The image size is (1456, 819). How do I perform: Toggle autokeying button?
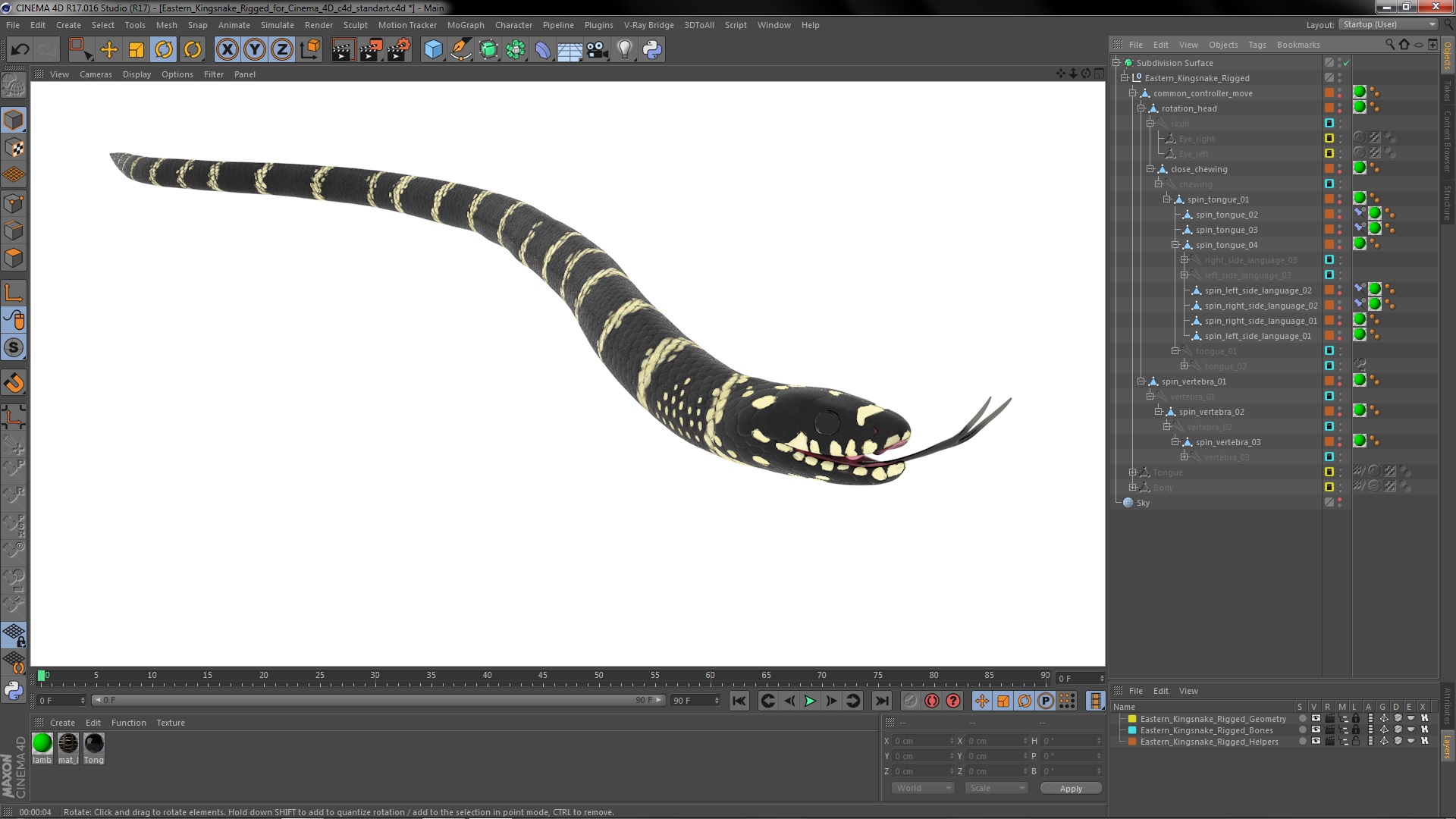[x=932, y=701]
